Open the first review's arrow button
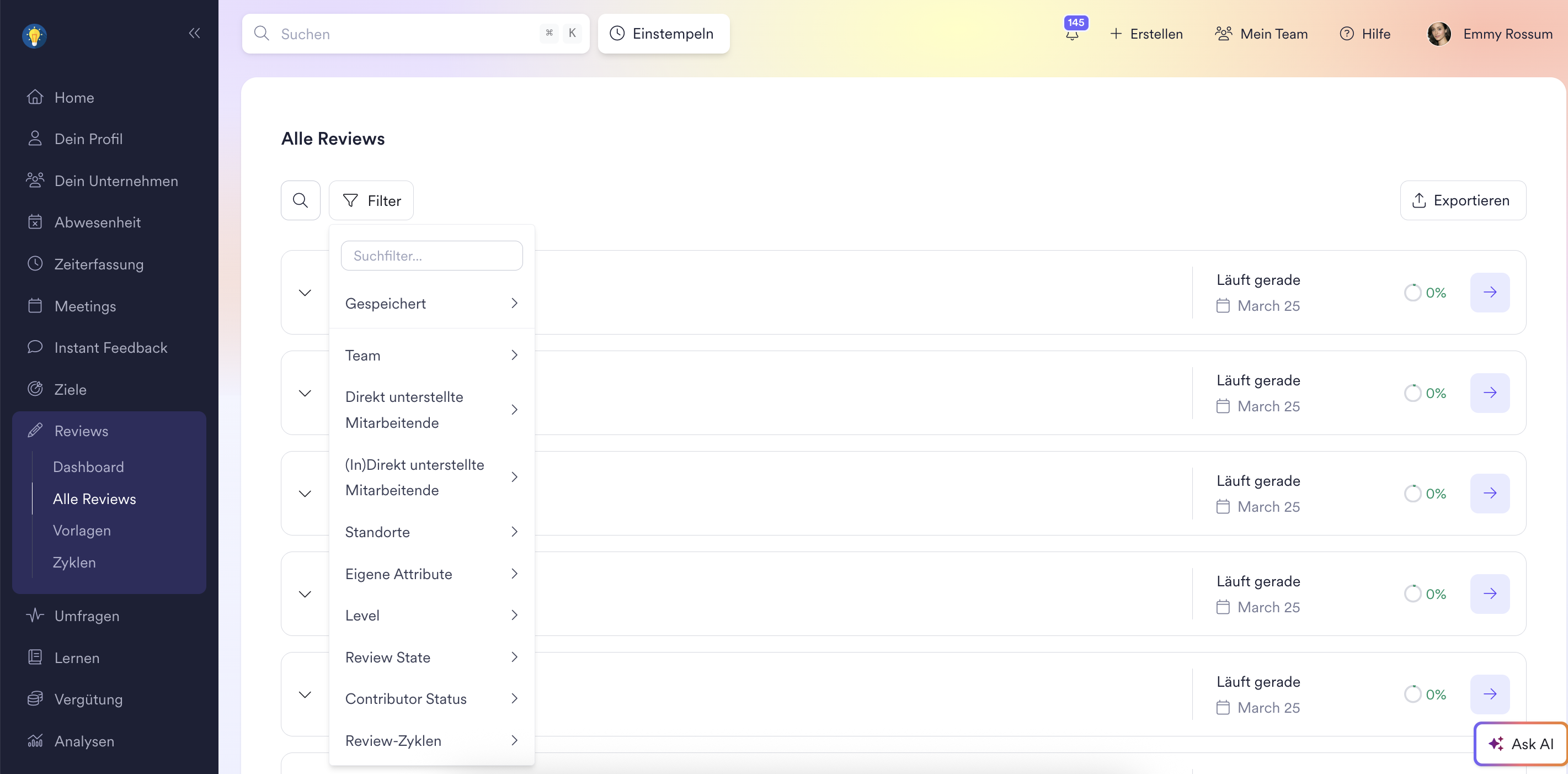 pyautogui.click(x=1490, y=292)
